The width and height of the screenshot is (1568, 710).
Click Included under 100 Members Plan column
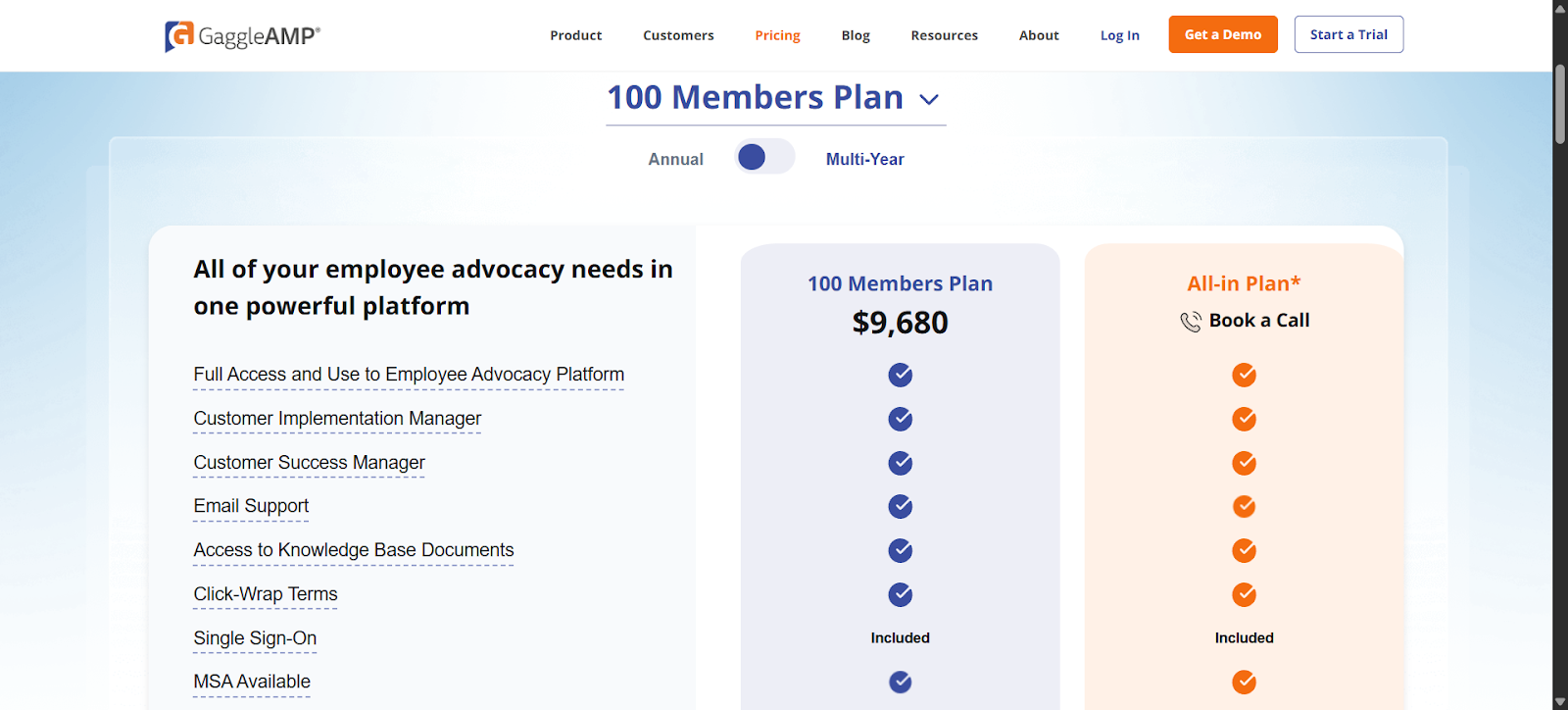(901, 638)
